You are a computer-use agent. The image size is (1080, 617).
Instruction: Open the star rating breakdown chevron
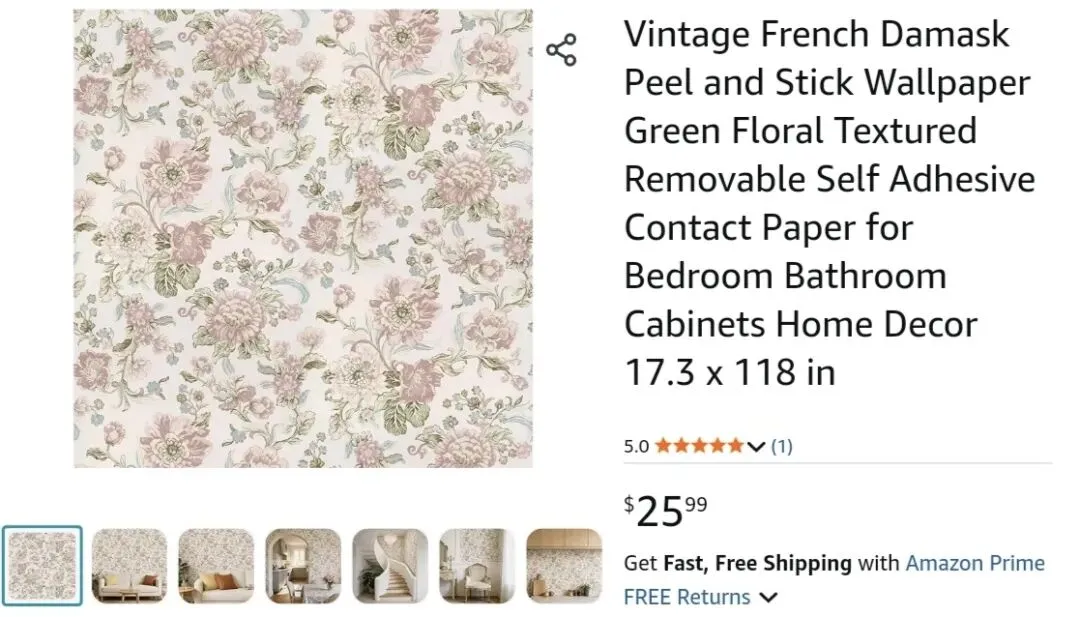coord(755,446)
